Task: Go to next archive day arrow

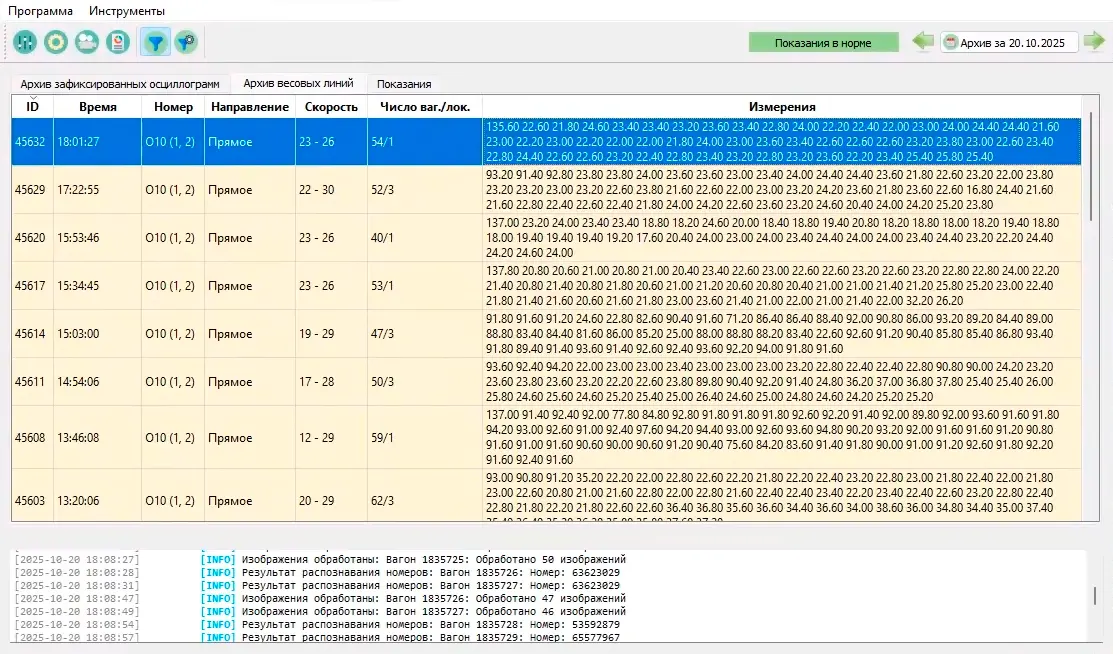Action: pyautogui.click(x=1095, y=42)
